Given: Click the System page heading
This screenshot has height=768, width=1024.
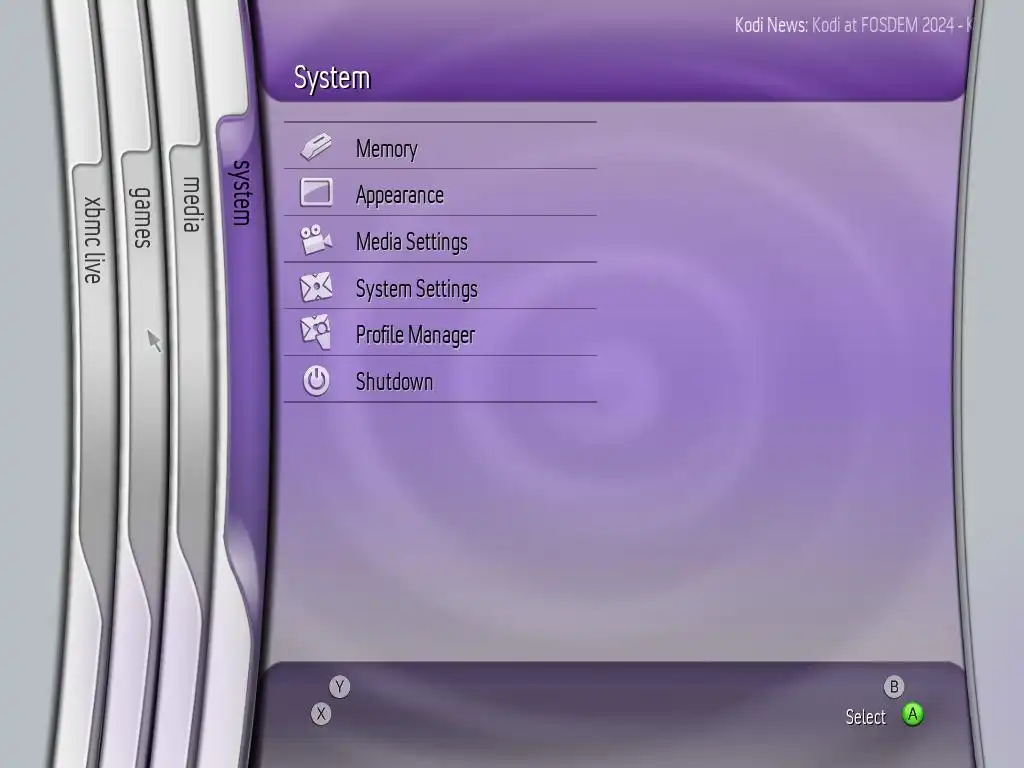Looking at the screenshot, I should 332,78.
